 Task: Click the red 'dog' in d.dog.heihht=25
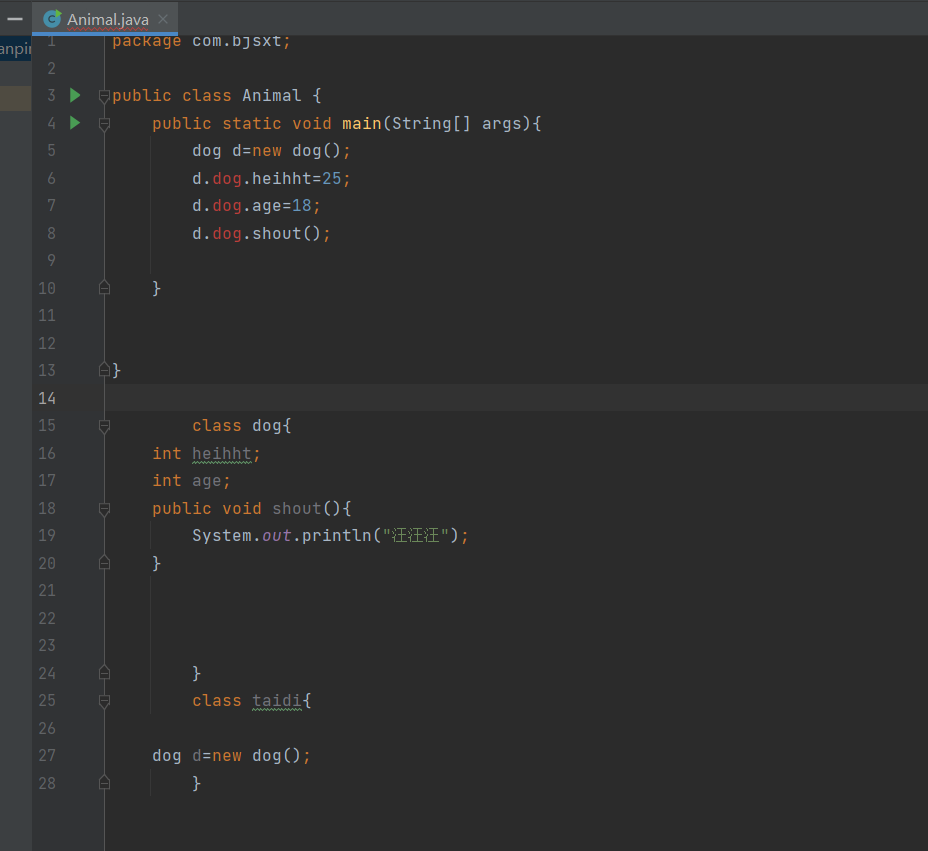pyautogui.click(x=227, y=179)
